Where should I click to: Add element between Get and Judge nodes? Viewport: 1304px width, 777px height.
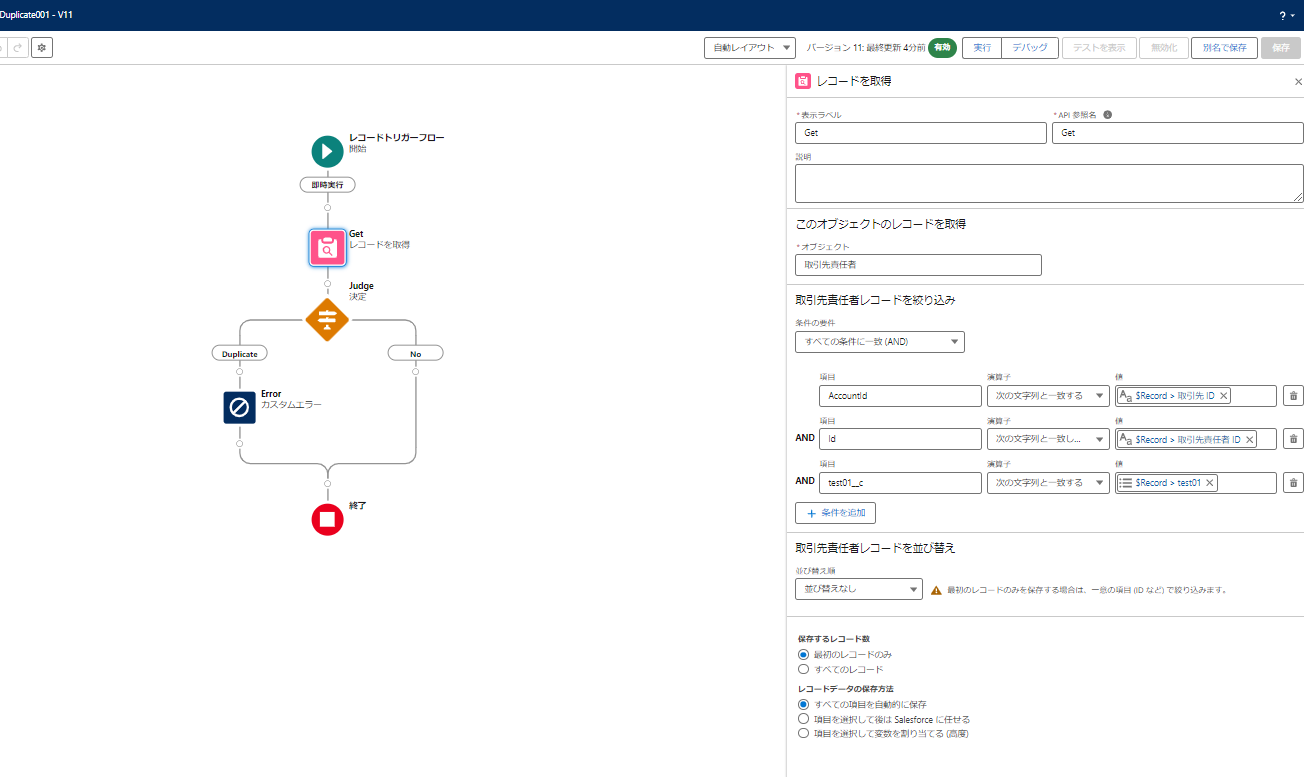[x=327, y=283]
